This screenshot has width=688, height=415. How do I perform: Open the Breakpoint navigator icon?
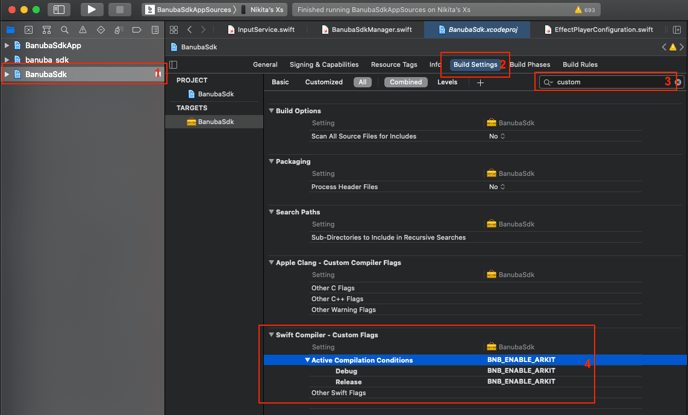(137, 30)
